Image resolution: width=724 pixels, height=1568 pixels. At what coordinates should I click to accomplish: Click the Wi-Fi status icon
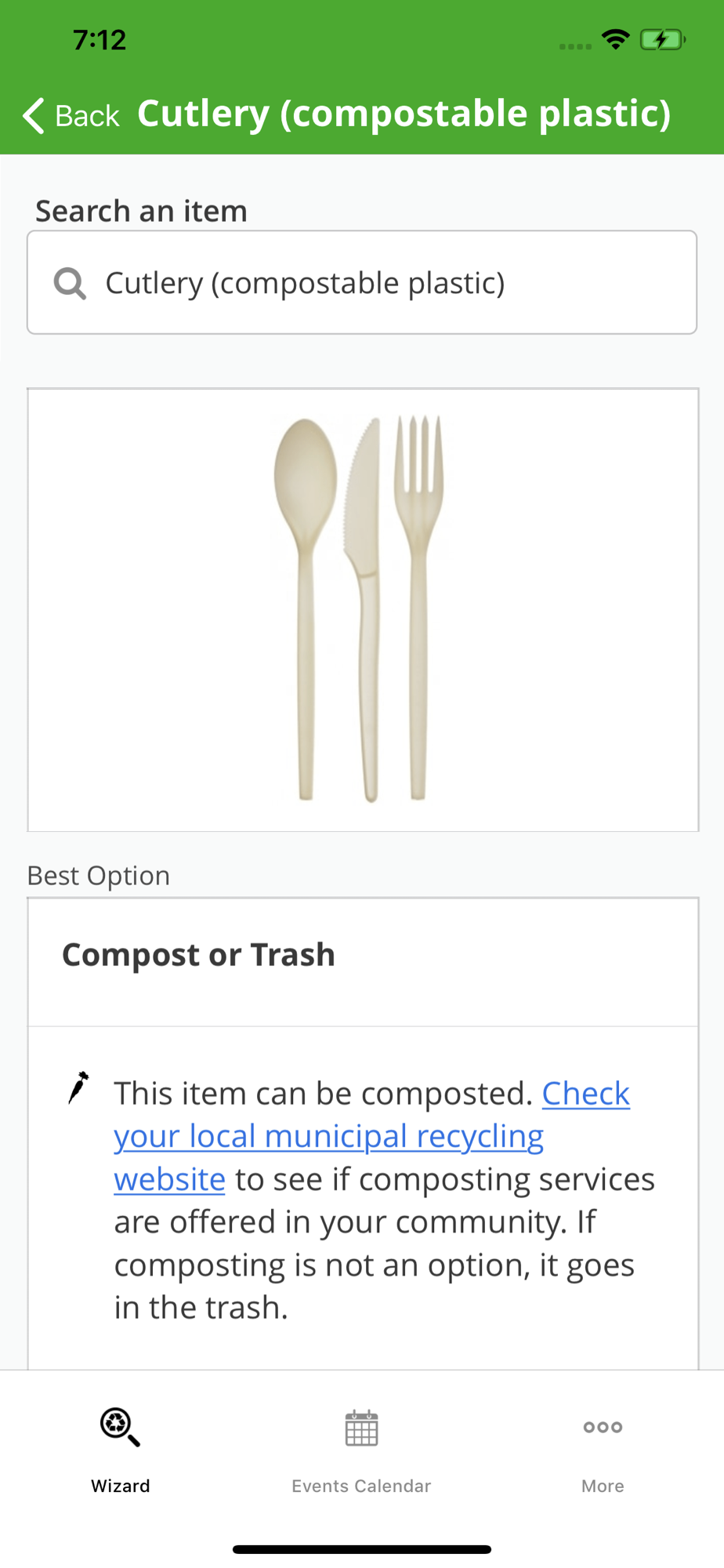point(616,39)
